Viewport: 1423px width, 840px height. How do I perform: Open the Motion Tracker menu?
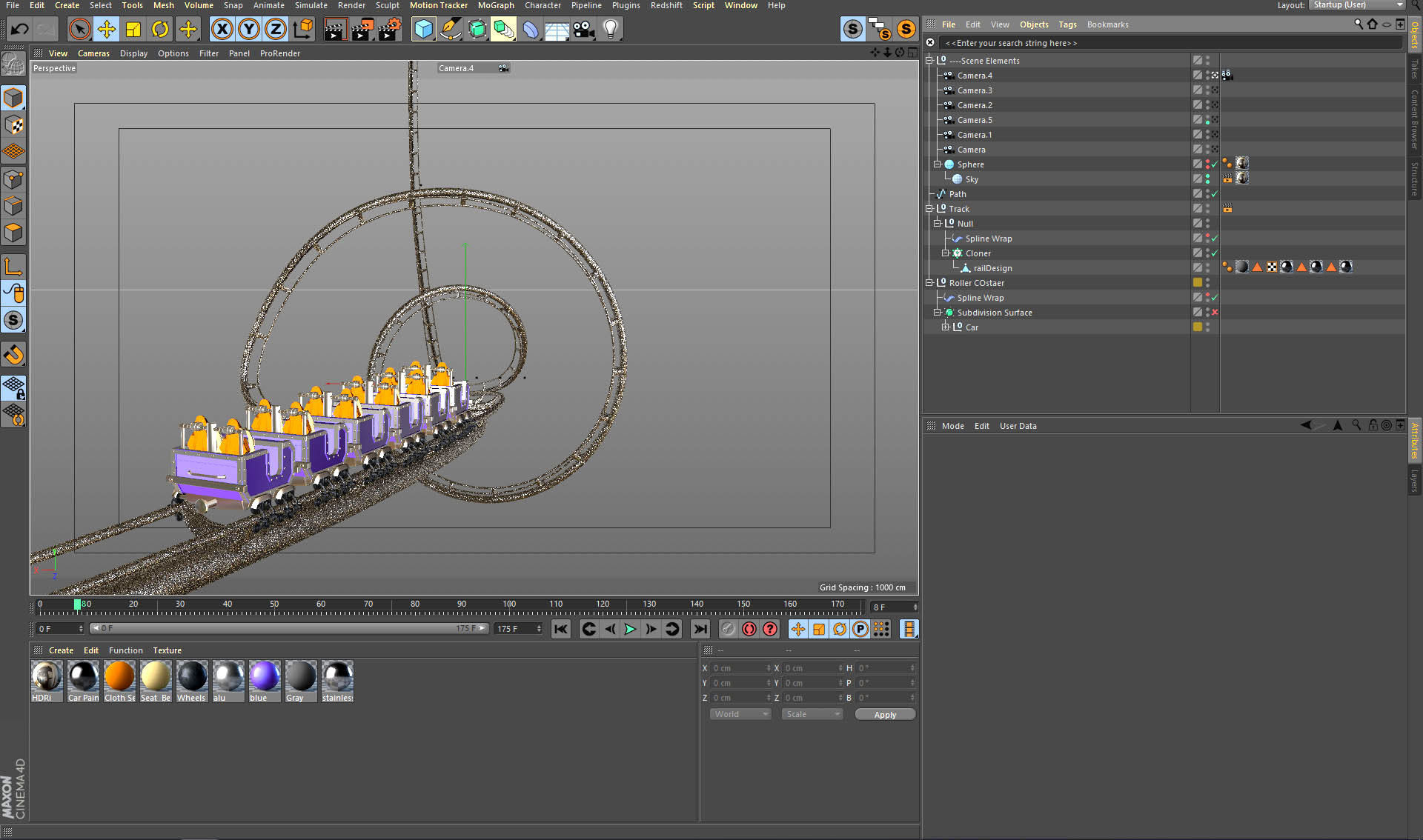click(438, 5)
